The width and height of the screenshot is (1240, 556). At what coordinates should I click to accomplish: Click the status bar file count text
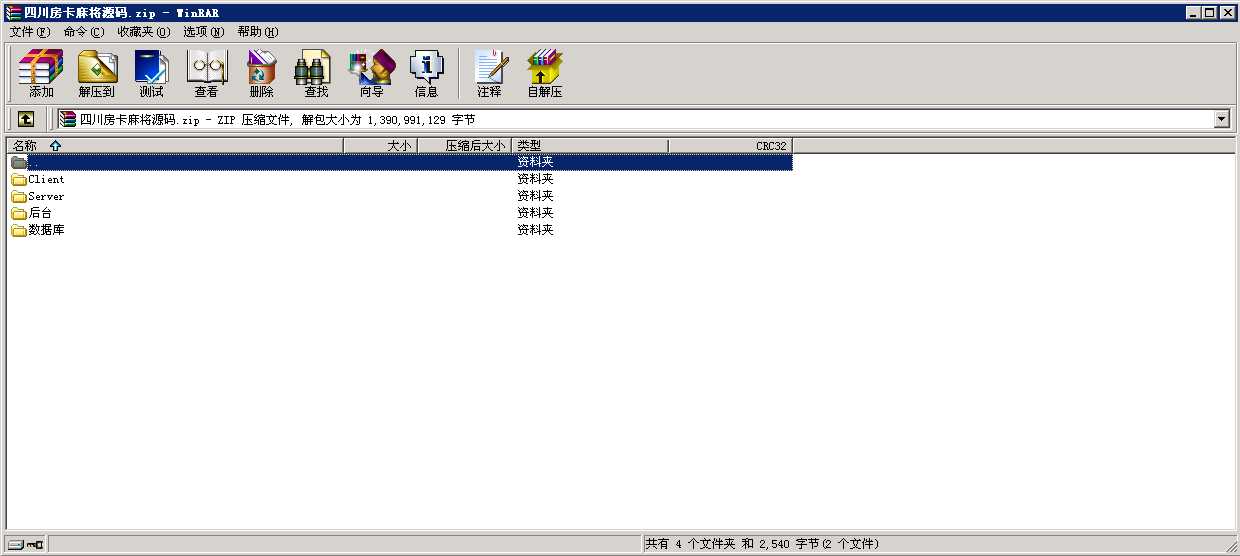pyautogui.click(x=762, y=544)
